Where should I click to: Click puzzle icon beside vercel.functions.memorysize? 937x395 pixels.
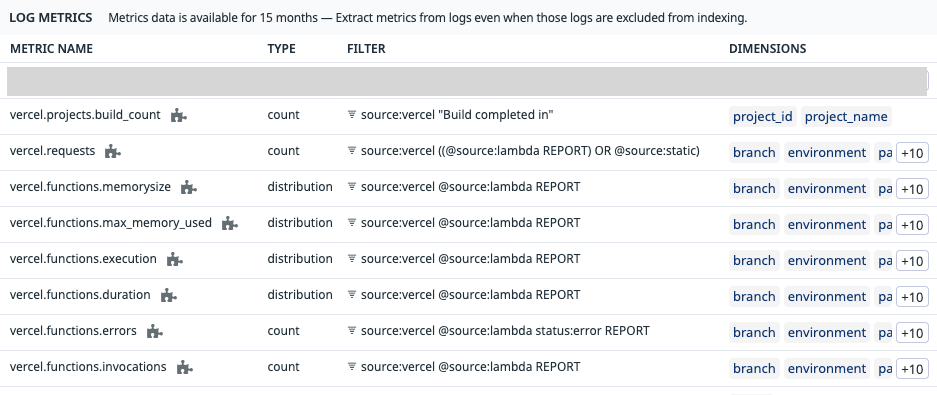click(x=189, y=188)
